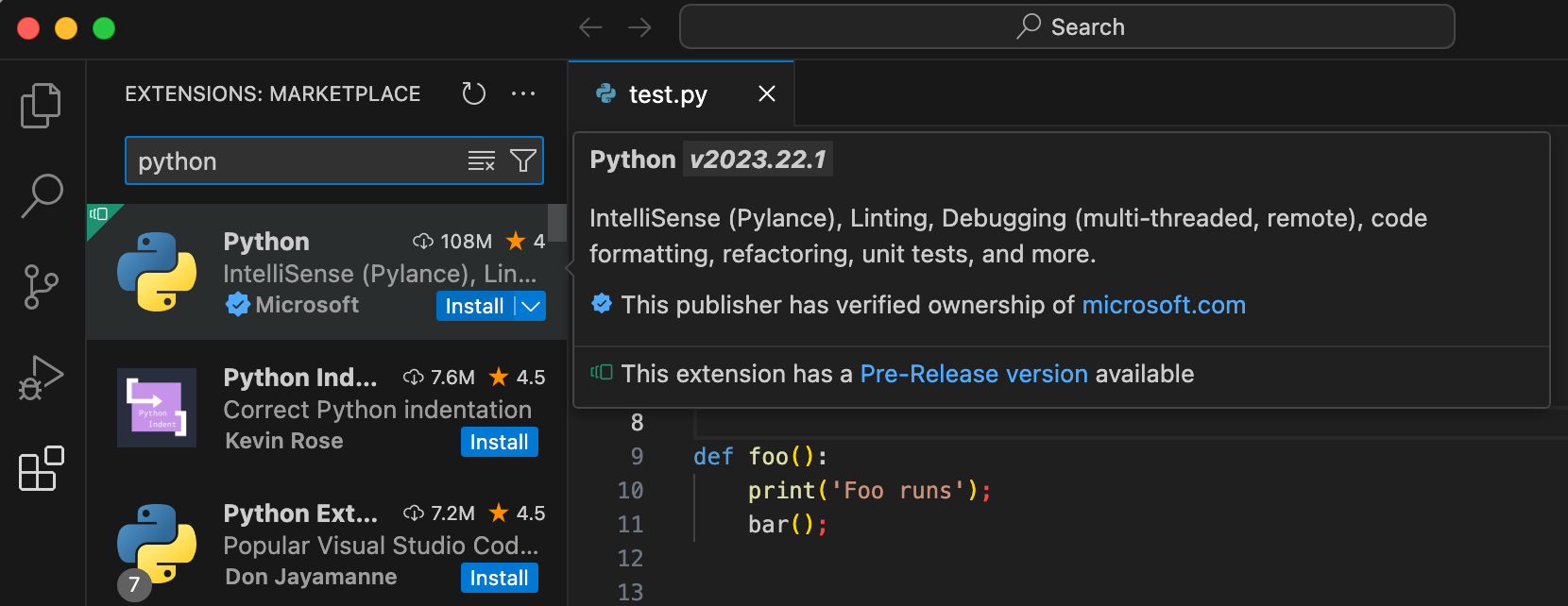Open the Source Control view
Viewport: 1568px width, 606px height.
click(x=41, y=286)
